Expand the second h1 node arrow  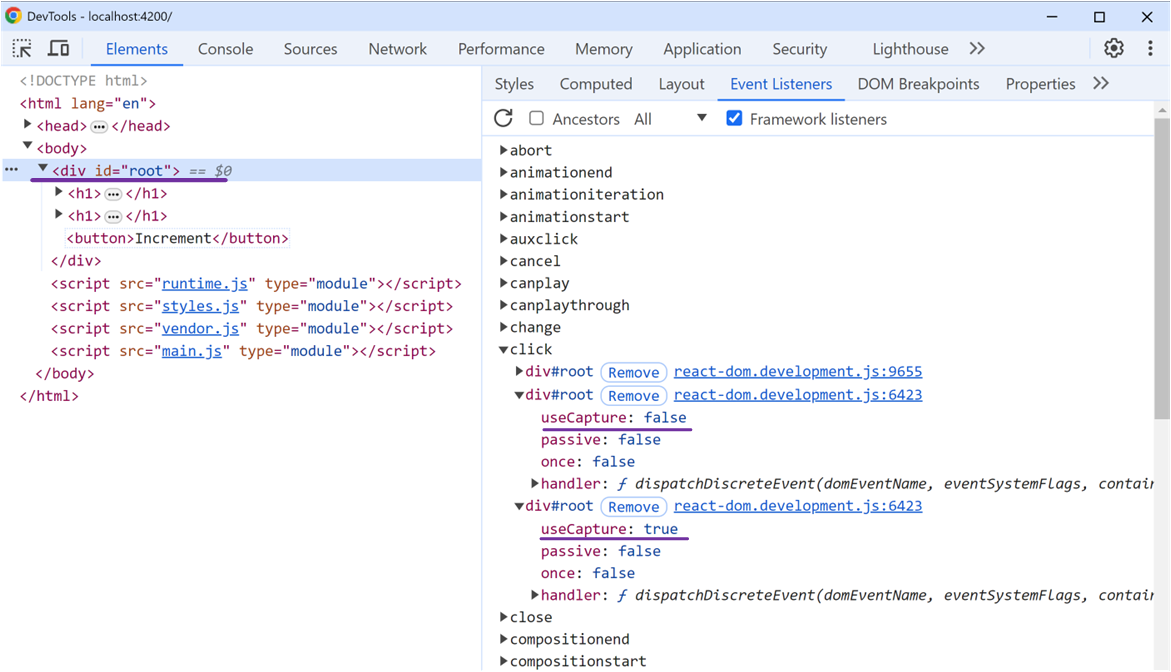[58, 215]
